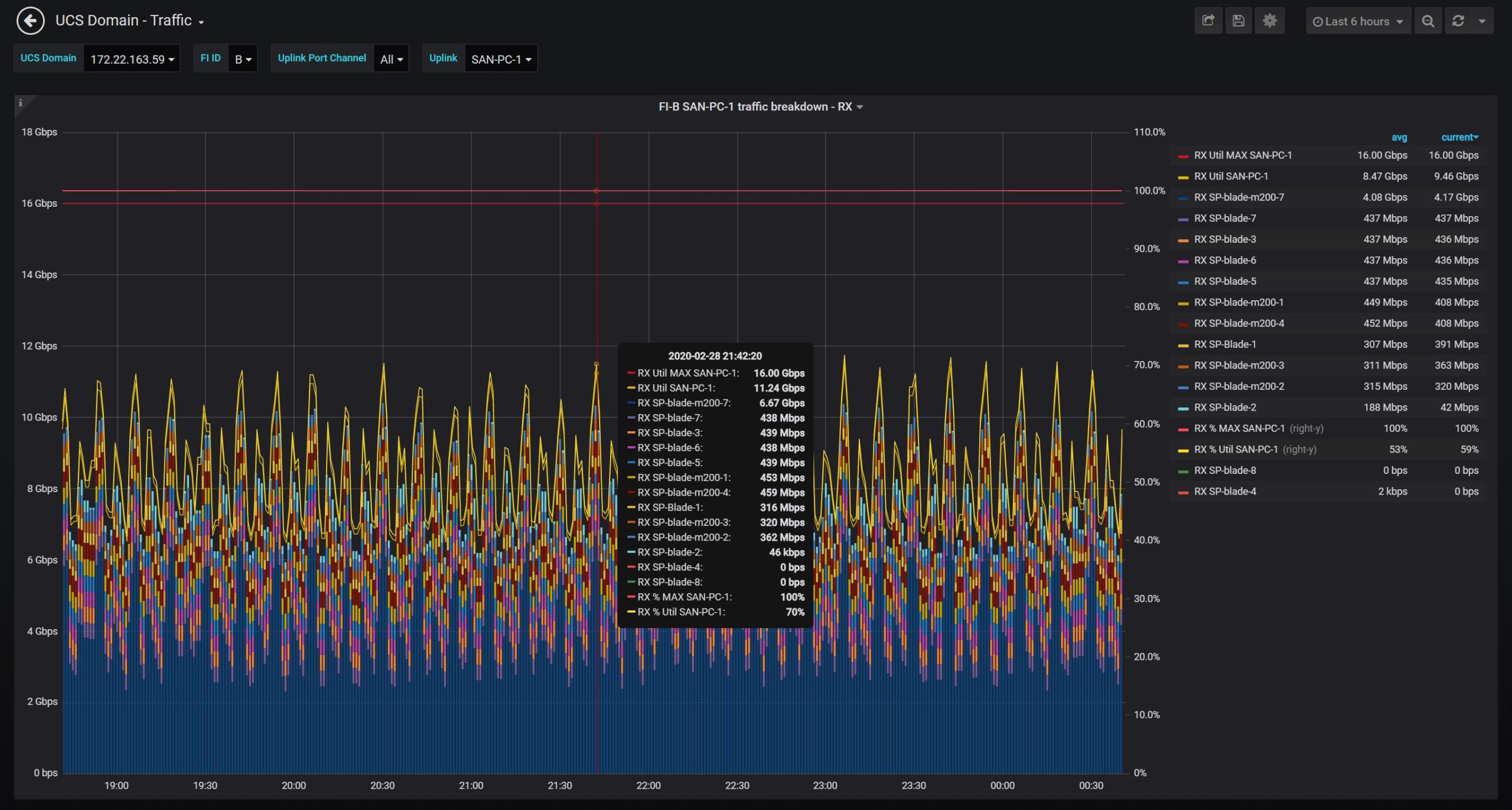Toggle RX SP-blade-m200-1 series in legend
Viewport: 1512px width, 810px height.
pos(1239,302)
